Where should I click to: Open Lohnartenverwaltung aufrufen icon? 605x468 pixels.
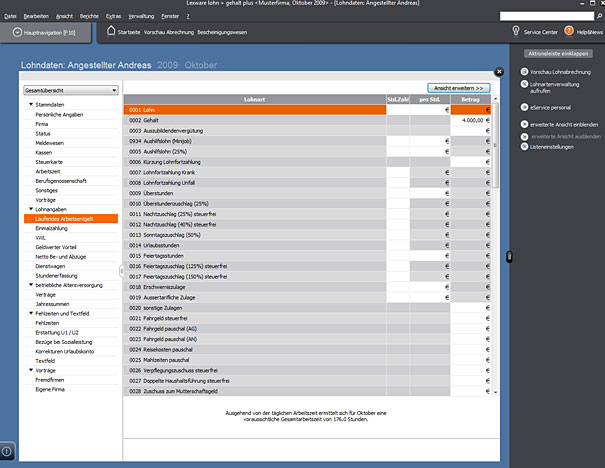pos(524,85)
